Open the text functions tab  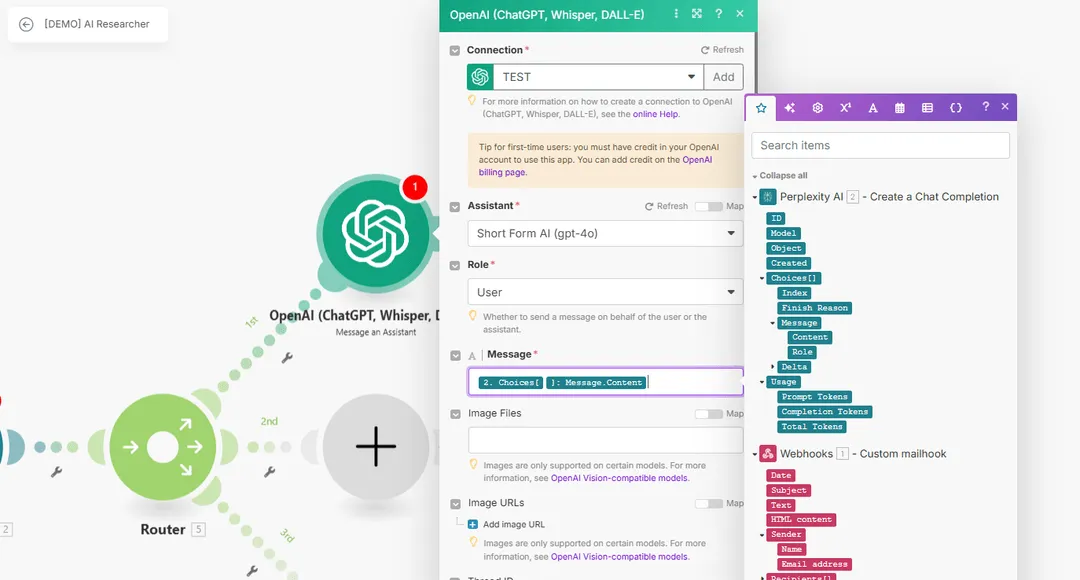pos(873,107)
